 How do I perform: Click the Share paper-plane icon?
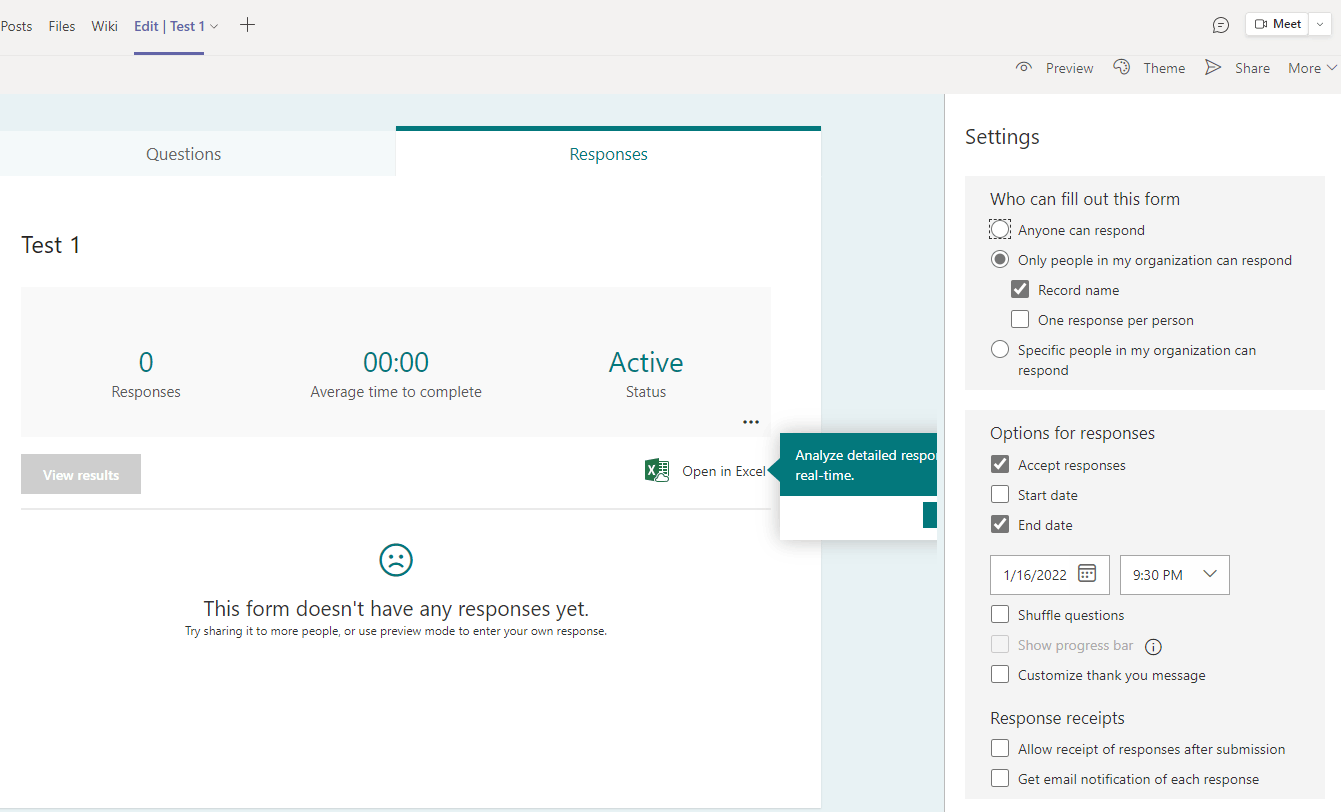point(1213,68)
